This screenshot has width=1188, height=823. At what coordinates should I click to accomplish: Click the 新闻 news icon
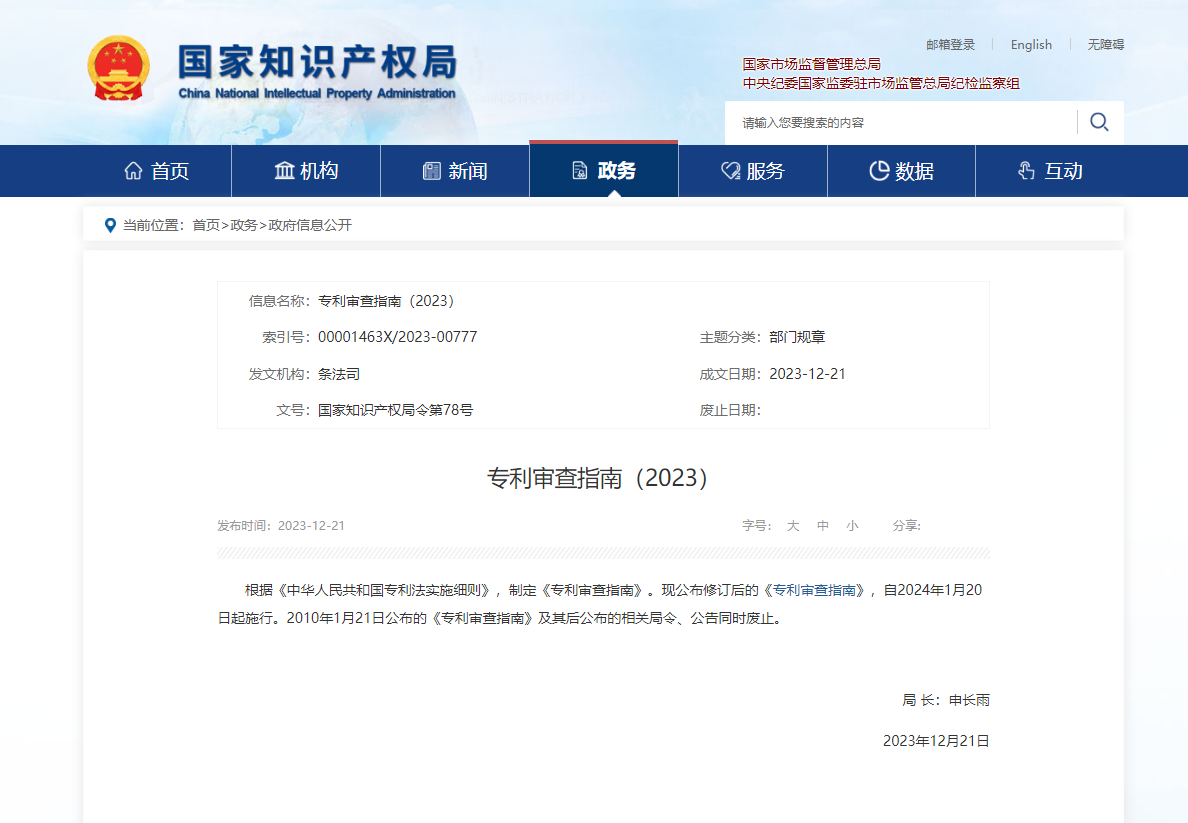click(433, 170)
